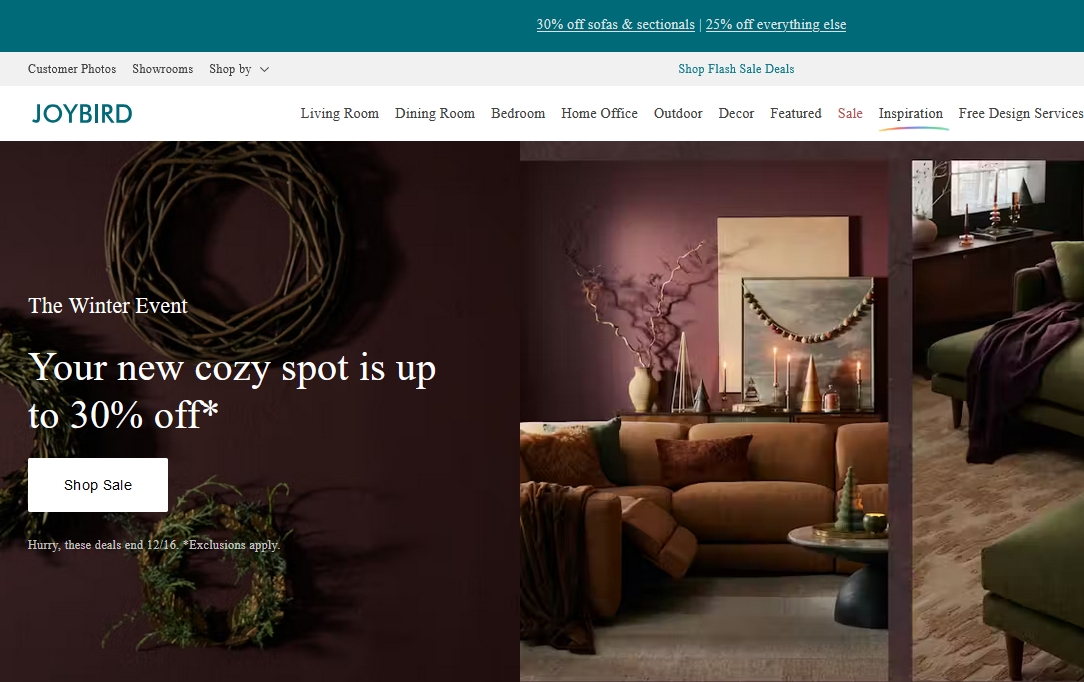
Task: Open Featured menu item
Action: tap(796, 113)
